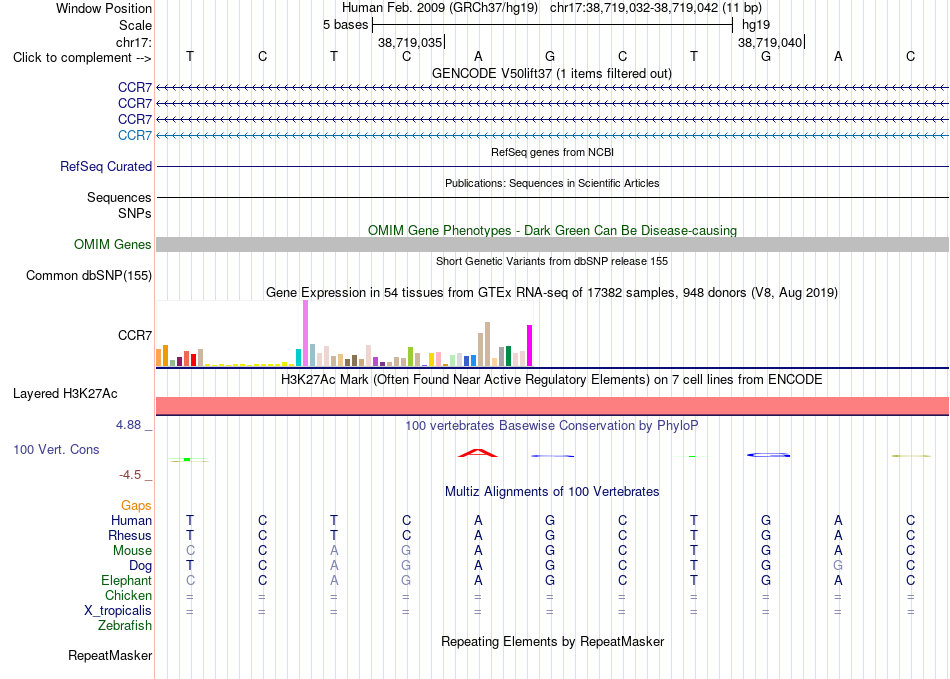Select the Dog species row label
950x679 pixels.
[x=140, y=566]
